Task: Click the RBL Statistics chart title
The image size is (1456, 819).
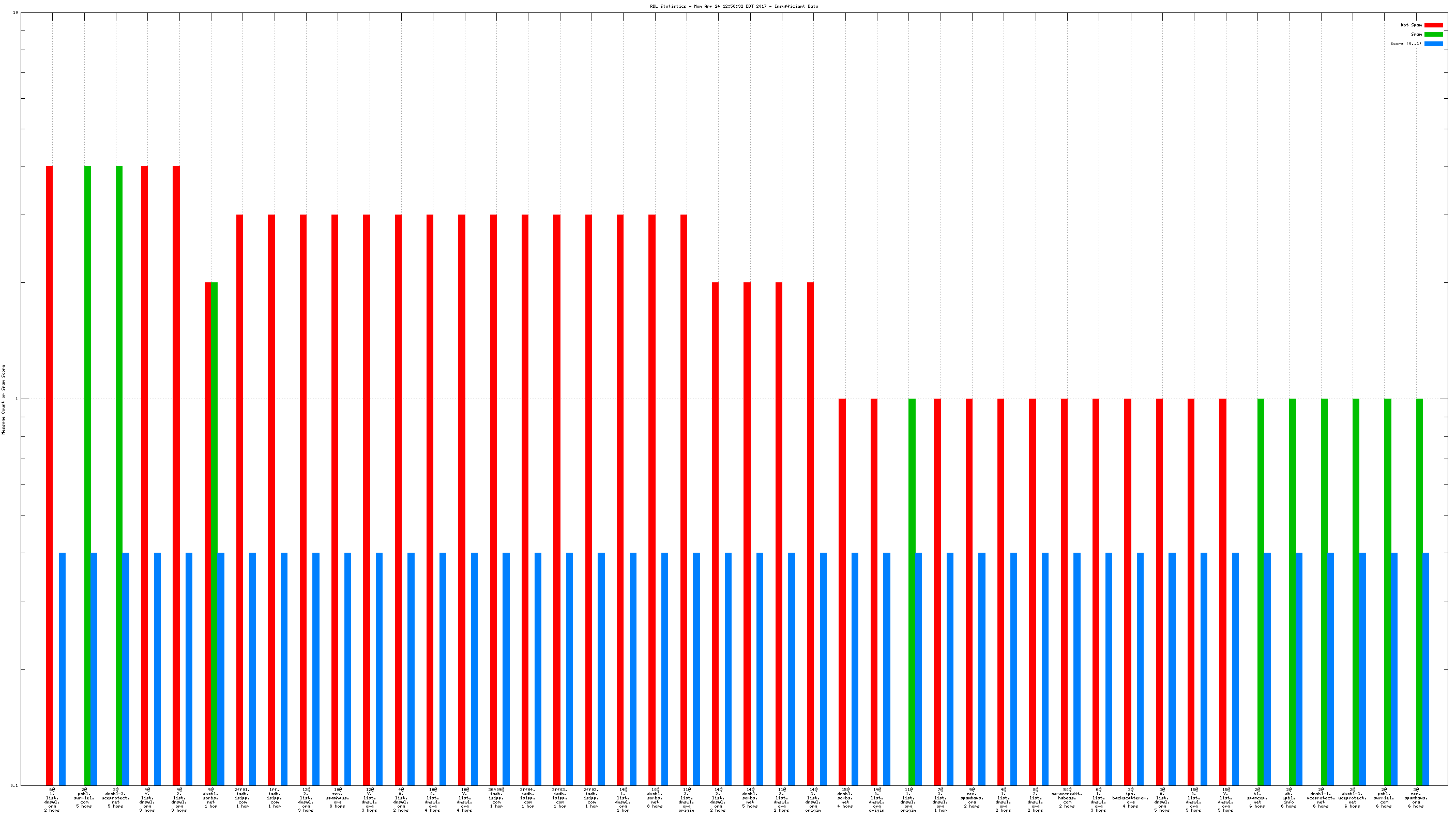Action: (x=734, y=6)
